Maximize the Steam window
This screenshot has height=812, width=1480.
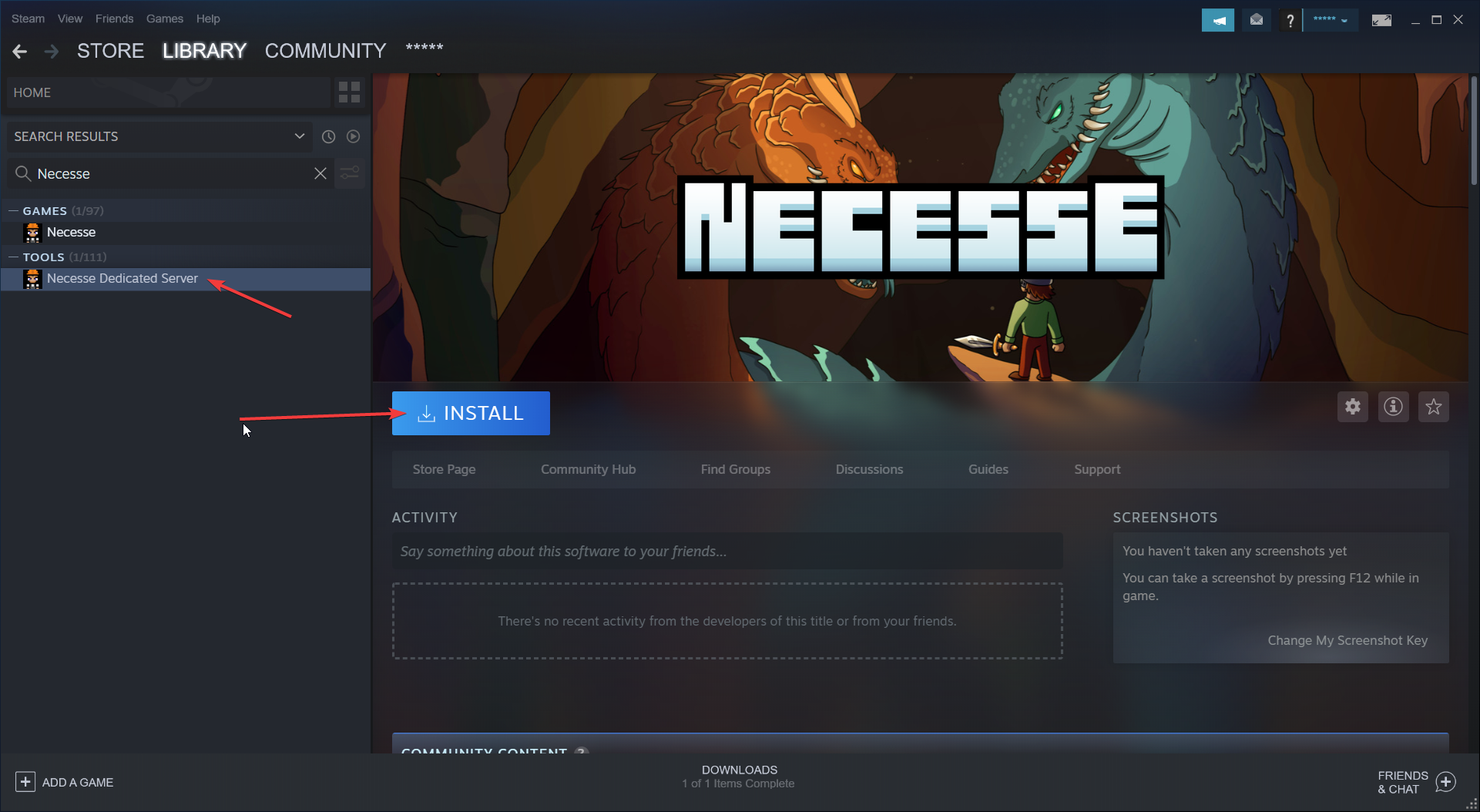[x=1436, y=20]
